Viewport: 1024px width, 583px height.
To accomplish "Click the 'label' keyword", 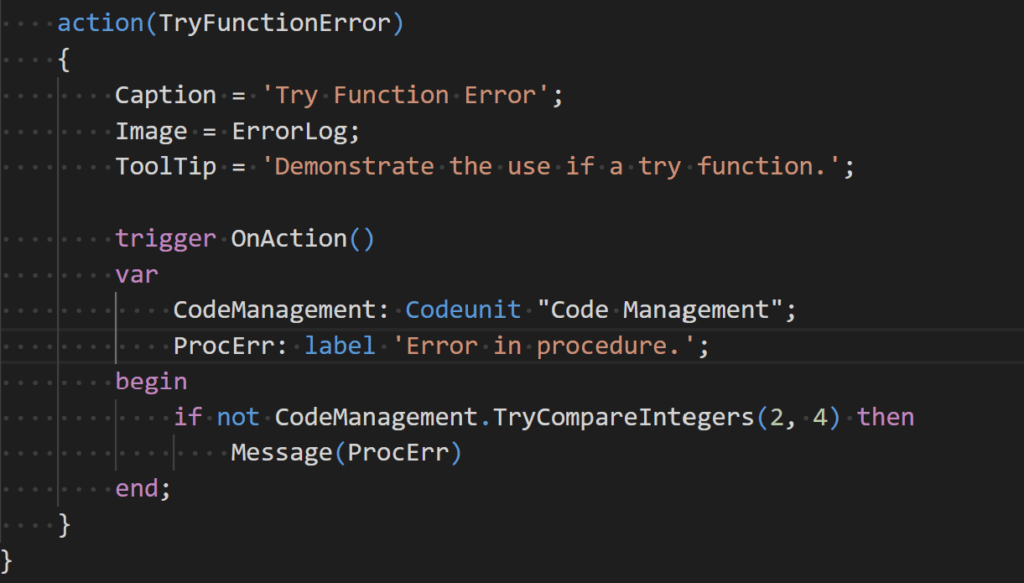I will click(340, 346).
